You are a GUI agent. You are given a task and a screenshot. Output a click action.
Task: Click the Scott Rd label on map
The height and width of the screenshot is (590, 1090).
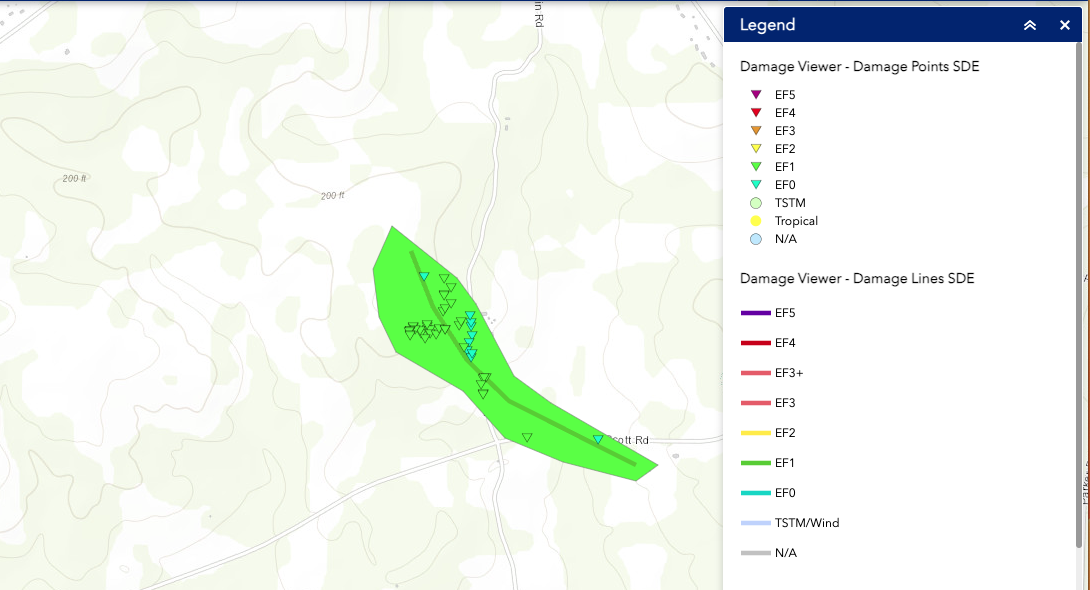(632, 440)
